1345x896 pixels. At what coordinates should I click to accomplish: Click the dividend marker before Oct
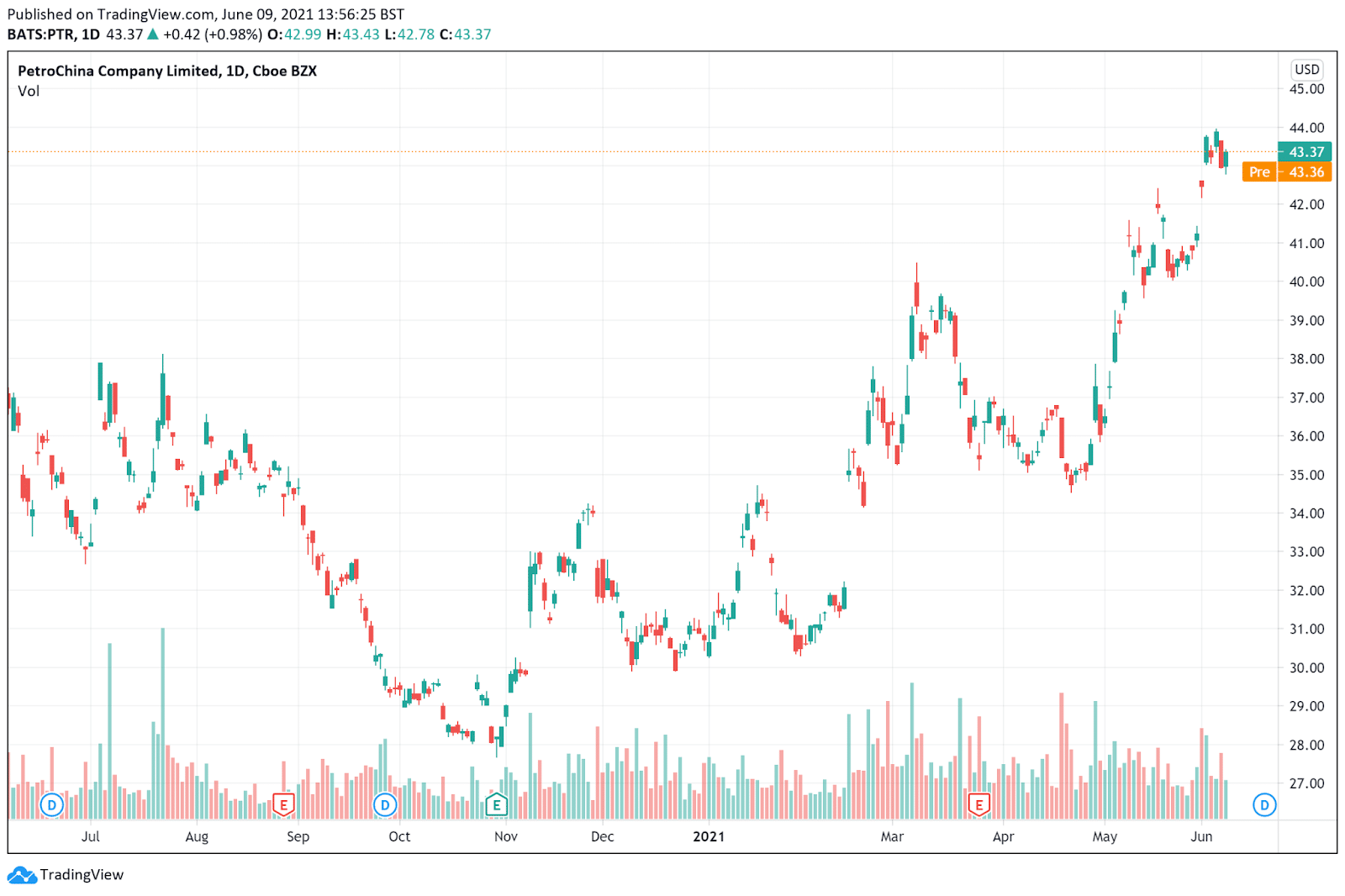(x=385, y=804)
